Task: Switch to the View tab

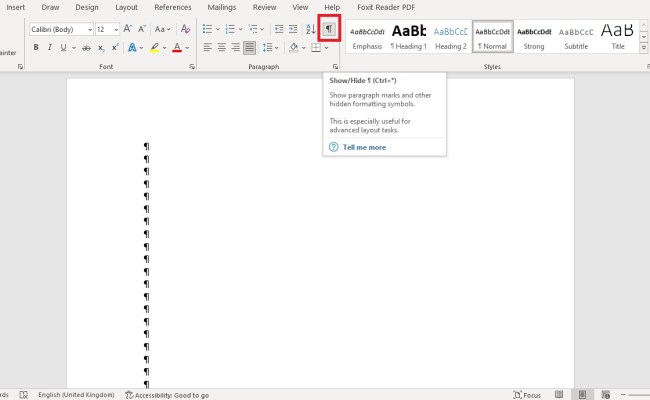Action: pyautogui.click(x=300, y=7)
